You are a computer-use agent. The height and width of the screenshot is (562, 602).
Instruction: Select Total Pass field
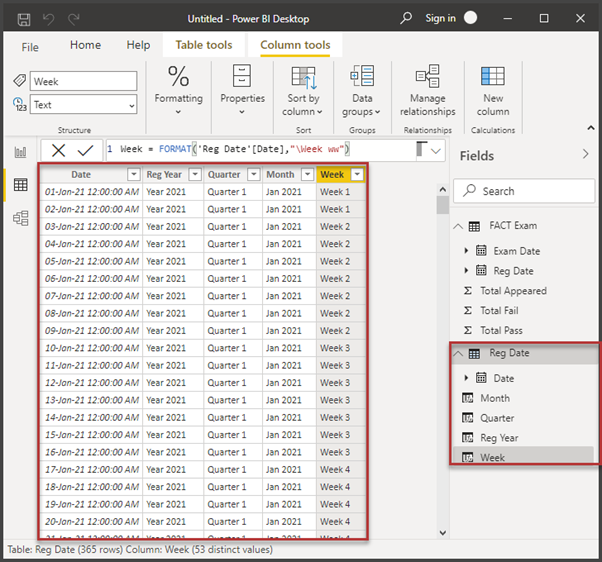[x=501, y=330]
